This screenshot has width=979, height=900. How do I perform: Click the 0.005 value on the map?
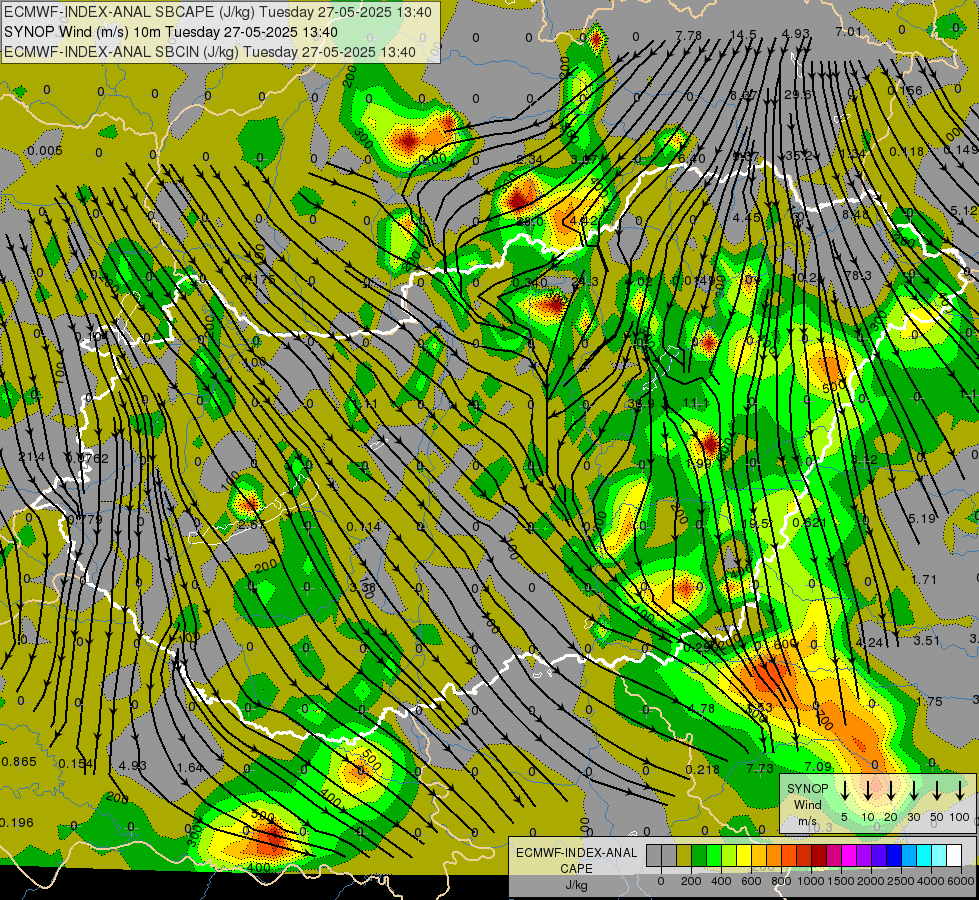click(45, 151)
